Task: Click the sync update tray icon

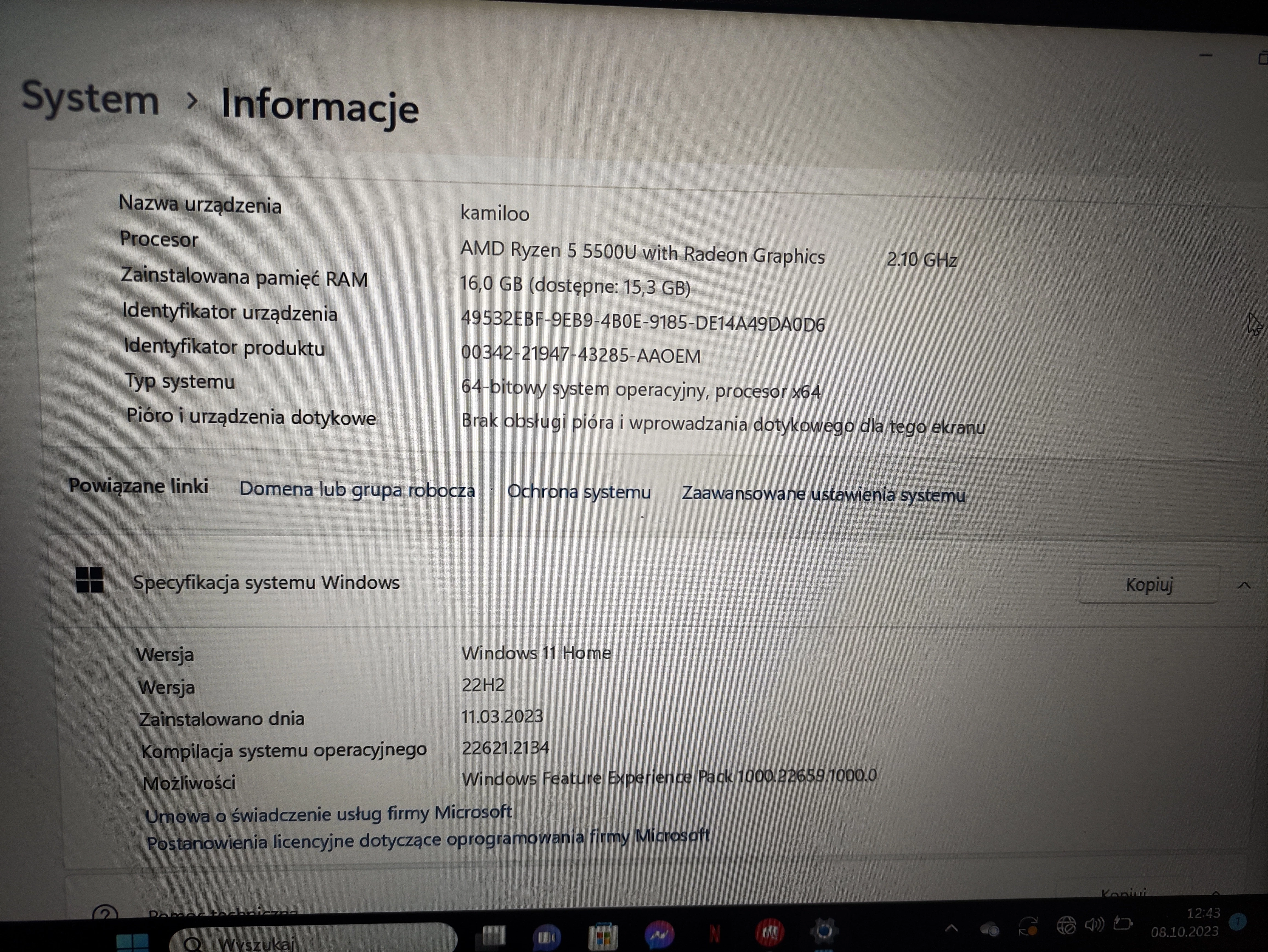Action: coord(1028,926)
